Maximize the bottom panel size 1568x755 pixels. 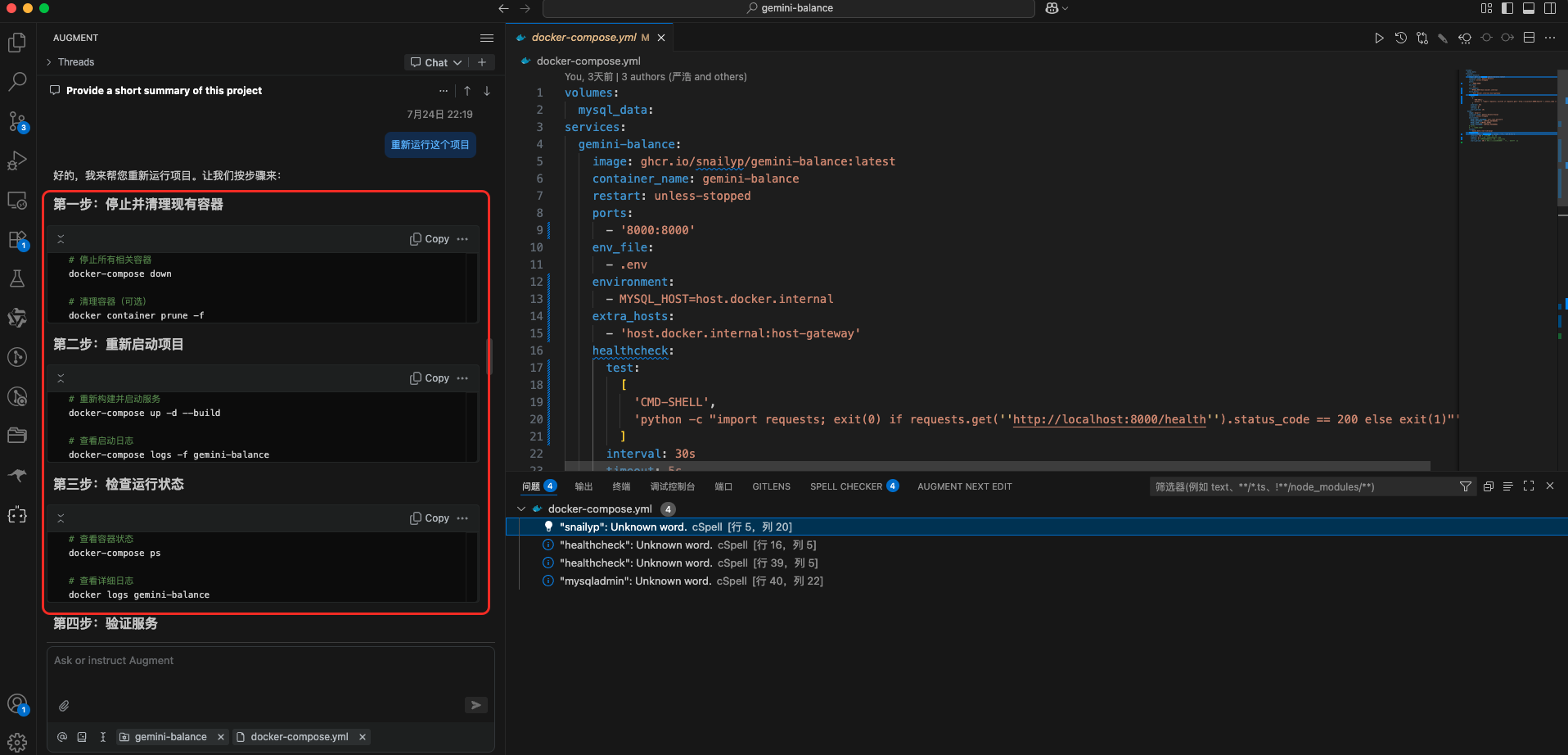[x=1529, y=486]
